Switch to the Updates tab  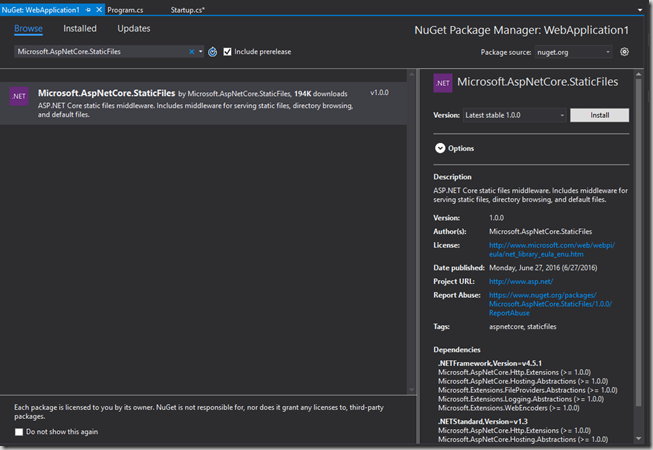point(134,28)
